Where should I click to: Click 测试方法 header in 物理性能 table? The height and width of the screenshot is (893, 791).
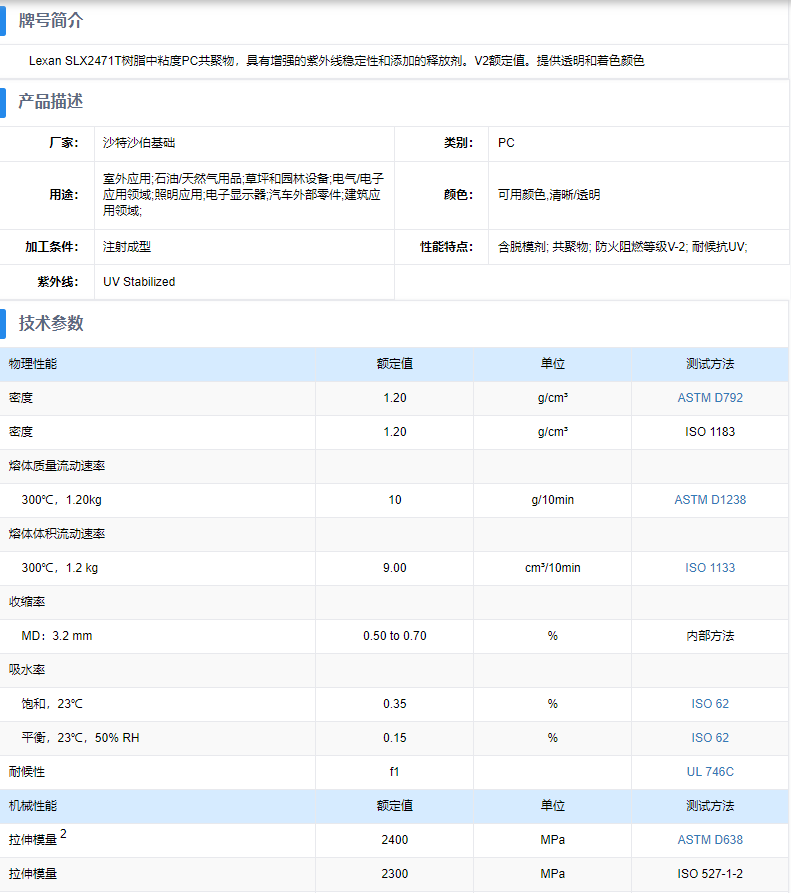click(x=710, y=364)
